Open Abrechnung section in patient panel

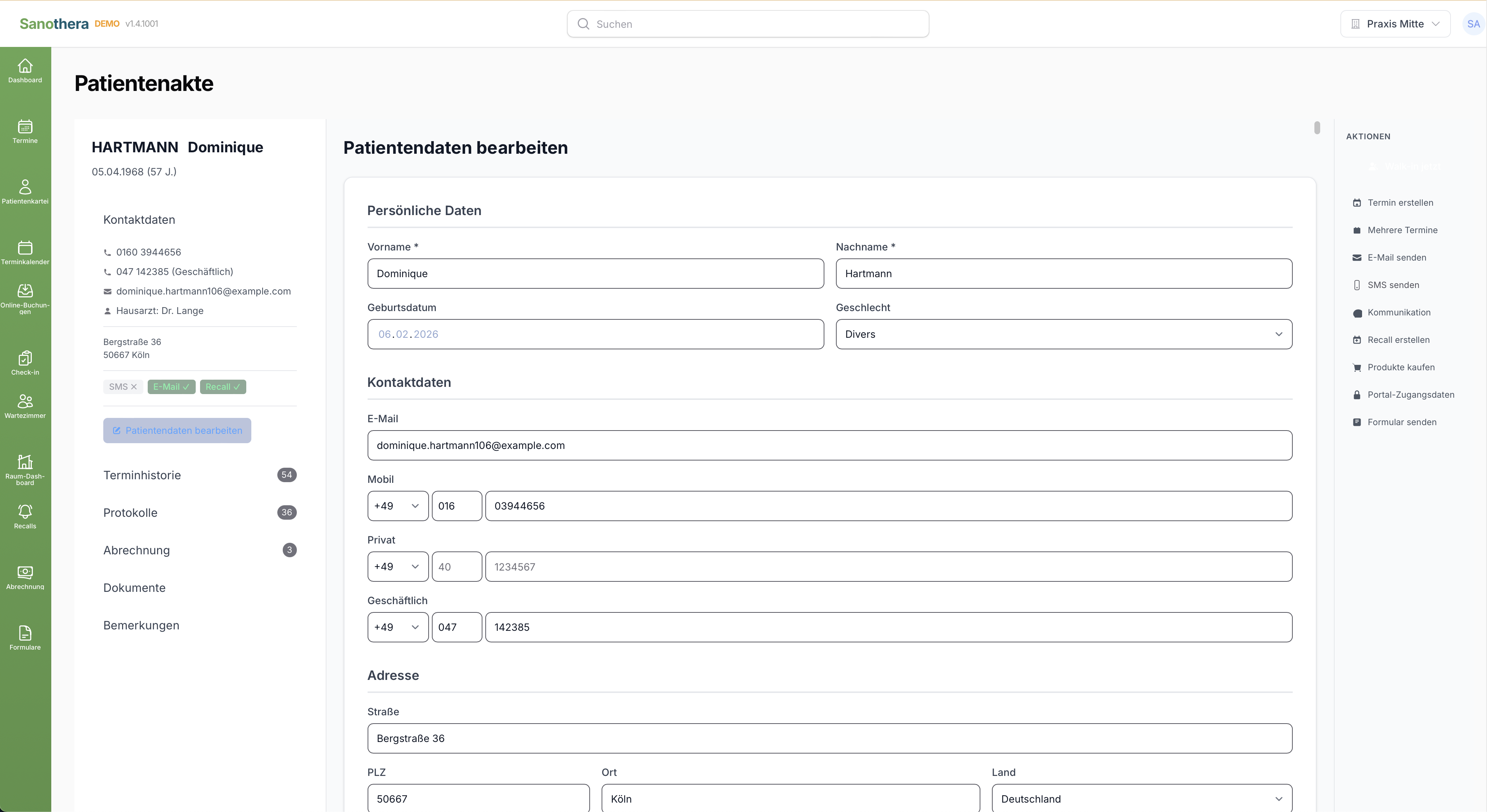pyautogui.click(x=200, y=550)
